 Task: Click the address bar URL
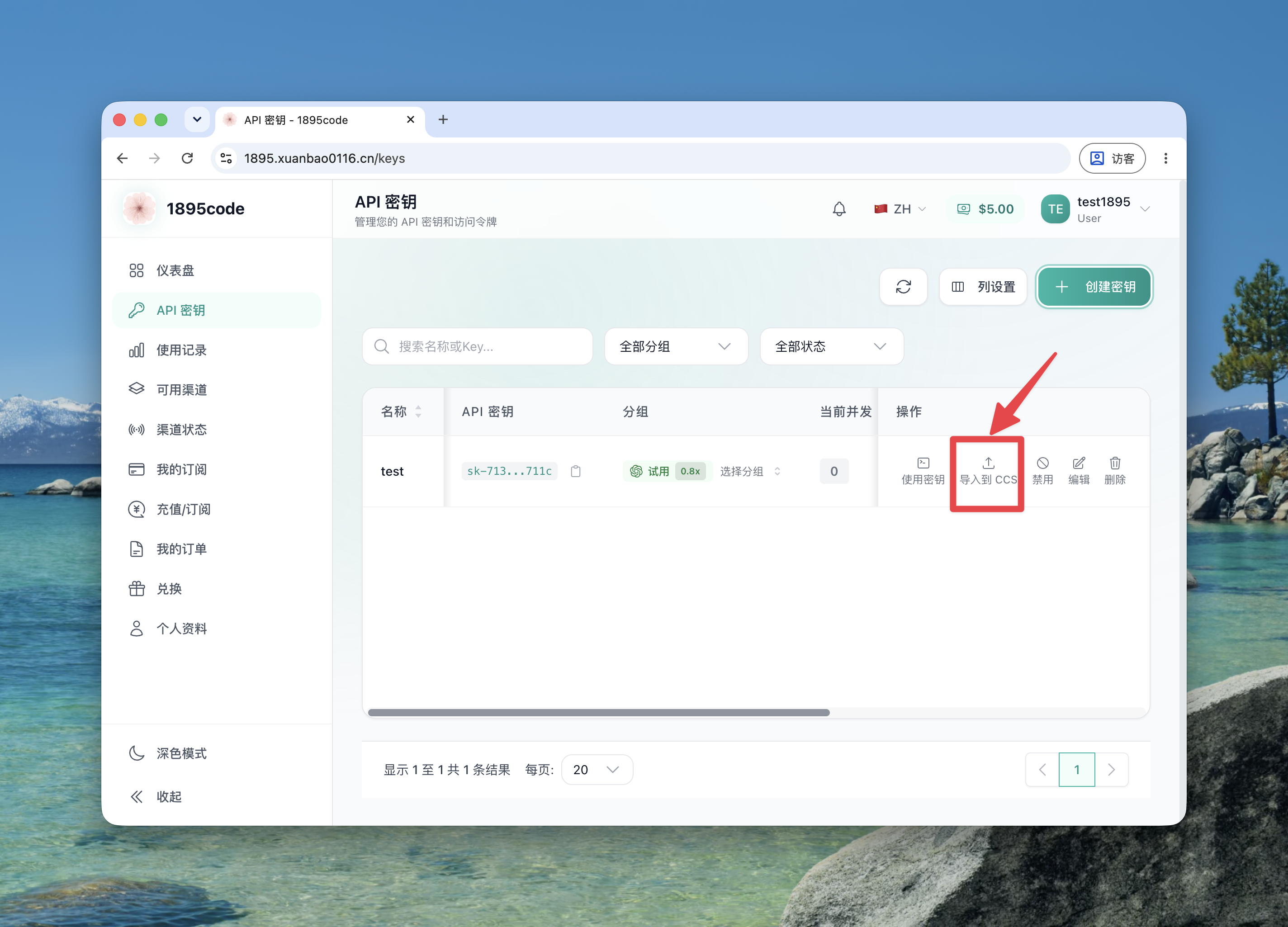[x=324, y=158]
